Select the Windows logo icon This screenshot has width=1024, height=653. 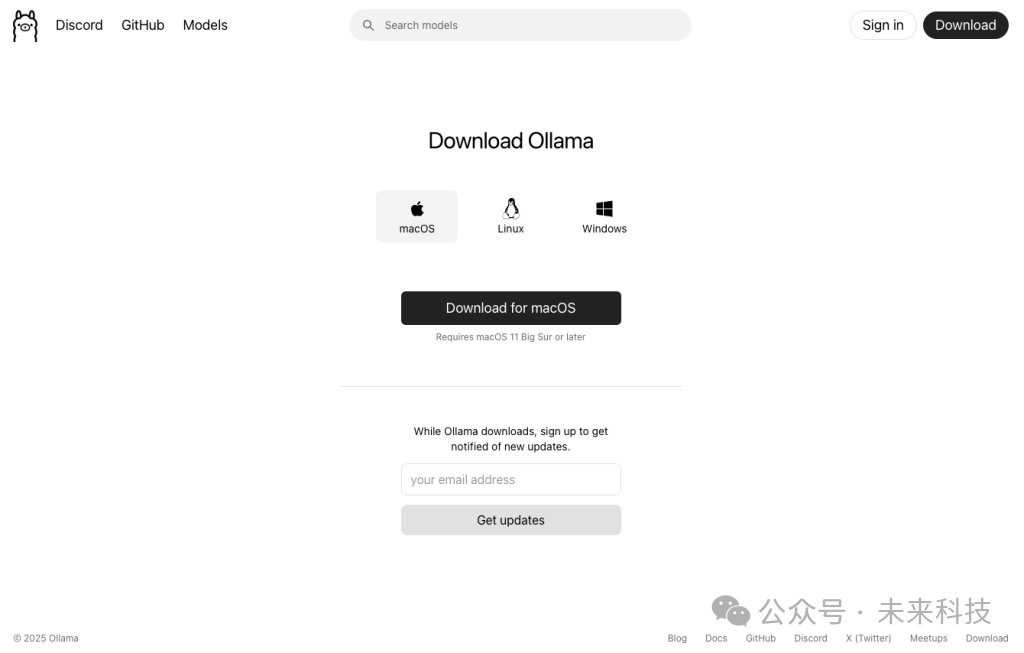click(x=604, y=209)
